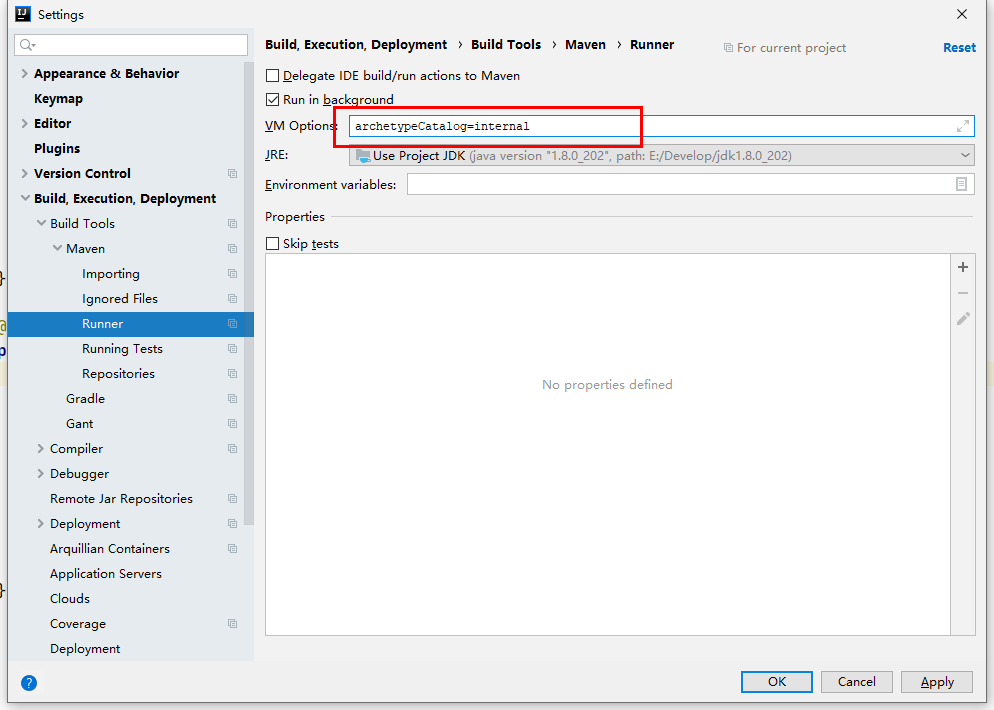Click project-level icon beside Repositories
This screenshot has height=710, width=994.
click(233, 374)
